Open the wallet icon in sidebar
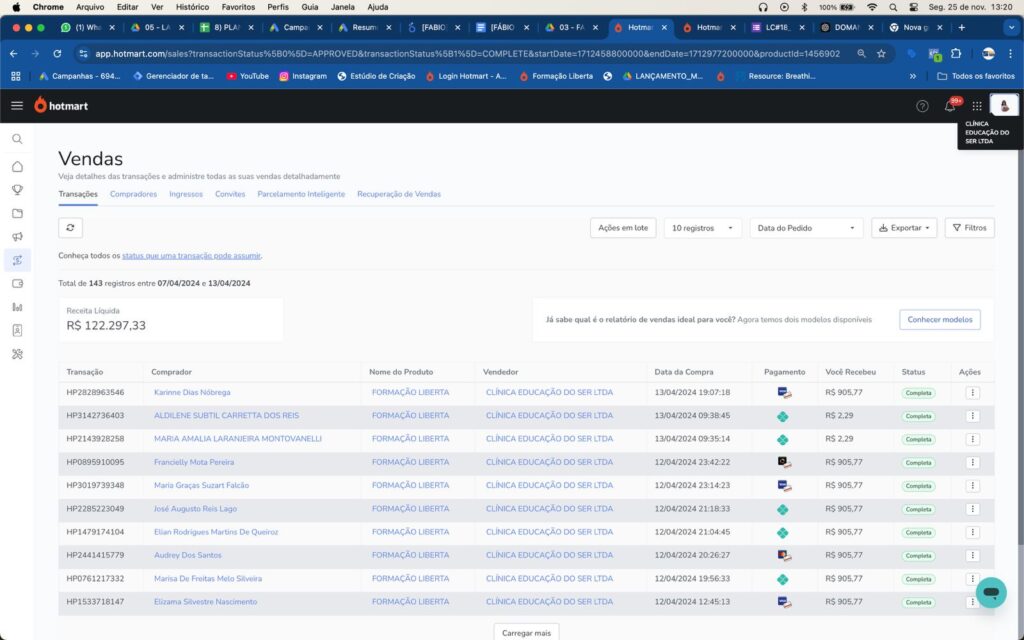Image resolution: width=1024 pixels, height=640 pixels. click(x=18, y=283)
